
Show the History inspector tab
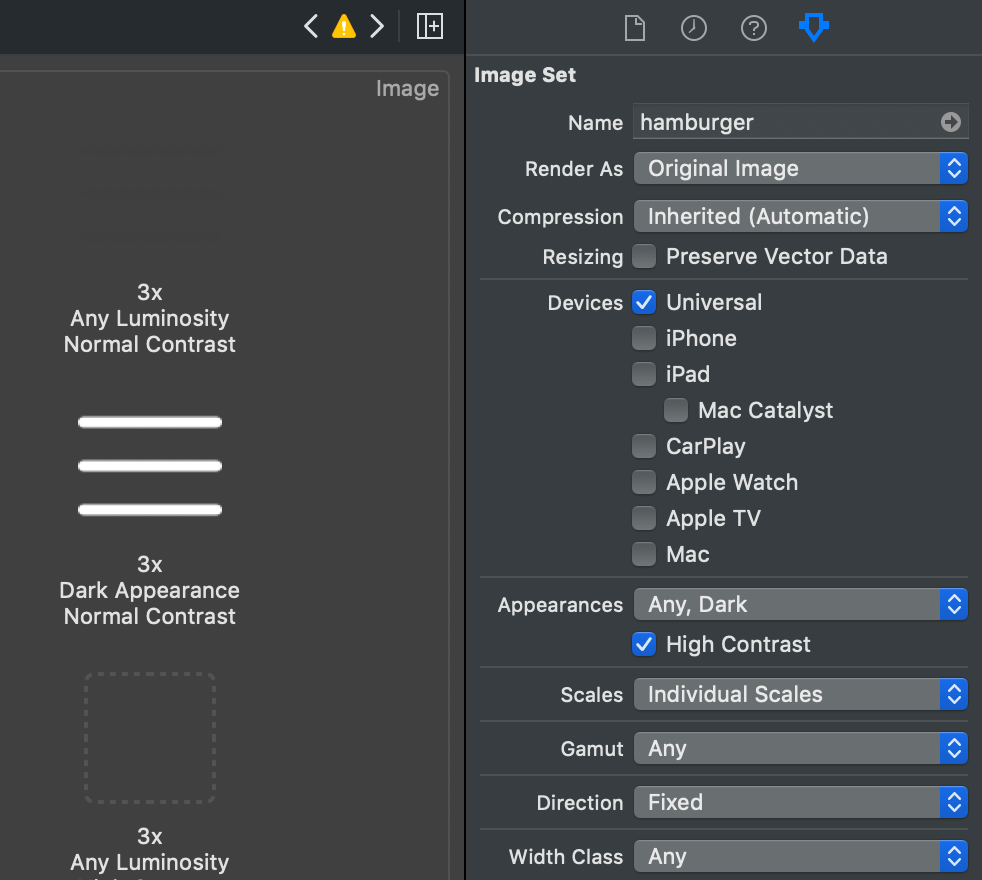click(x=694, y=28)
